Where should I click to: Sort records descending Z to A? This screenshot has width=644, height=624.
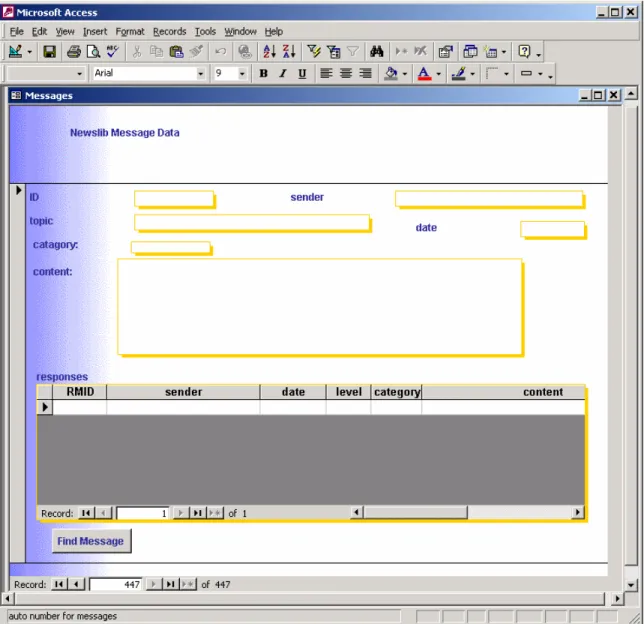(289, 52)
